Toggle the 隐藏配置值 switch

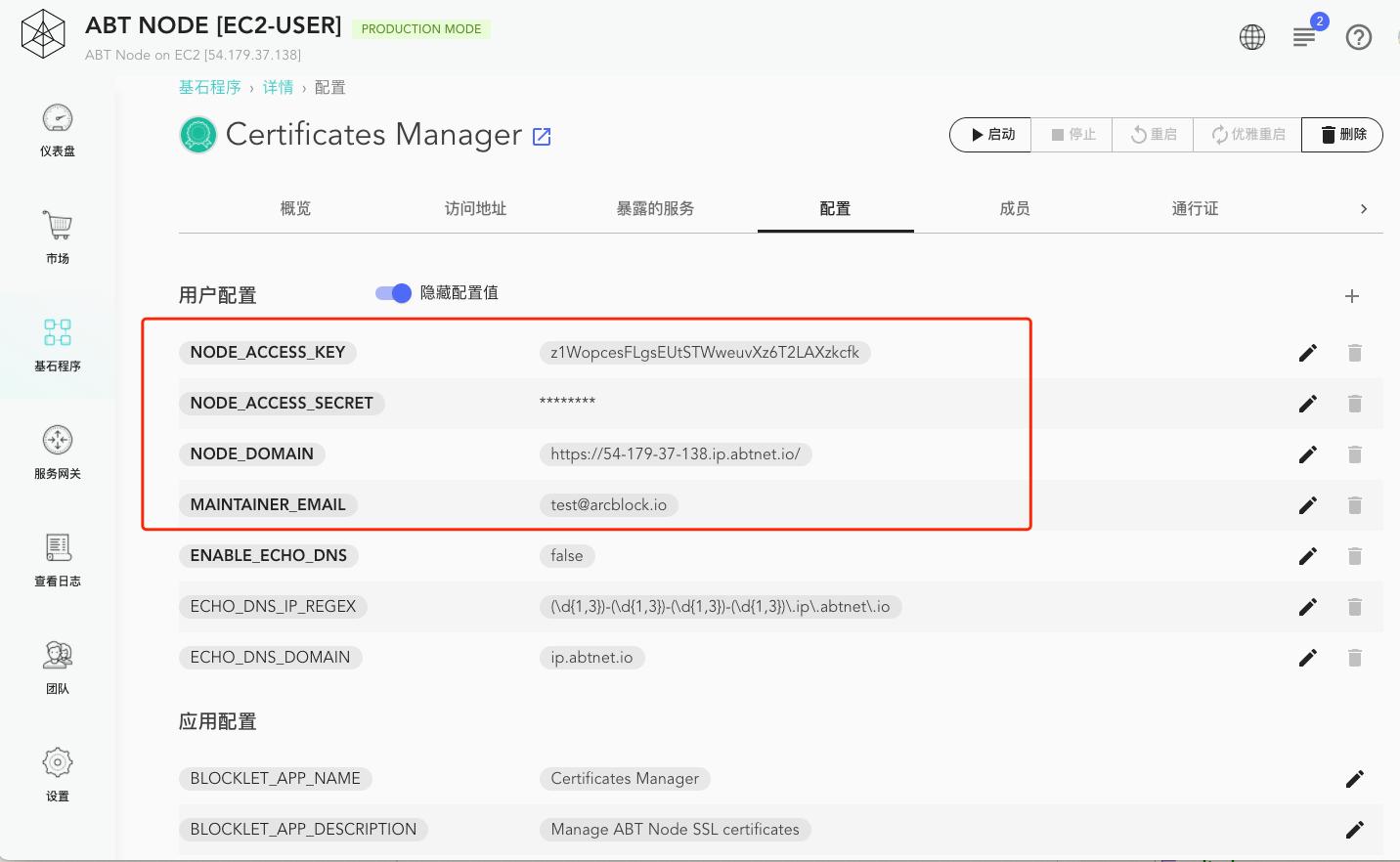pyautogui.click(x=393, y=293)
